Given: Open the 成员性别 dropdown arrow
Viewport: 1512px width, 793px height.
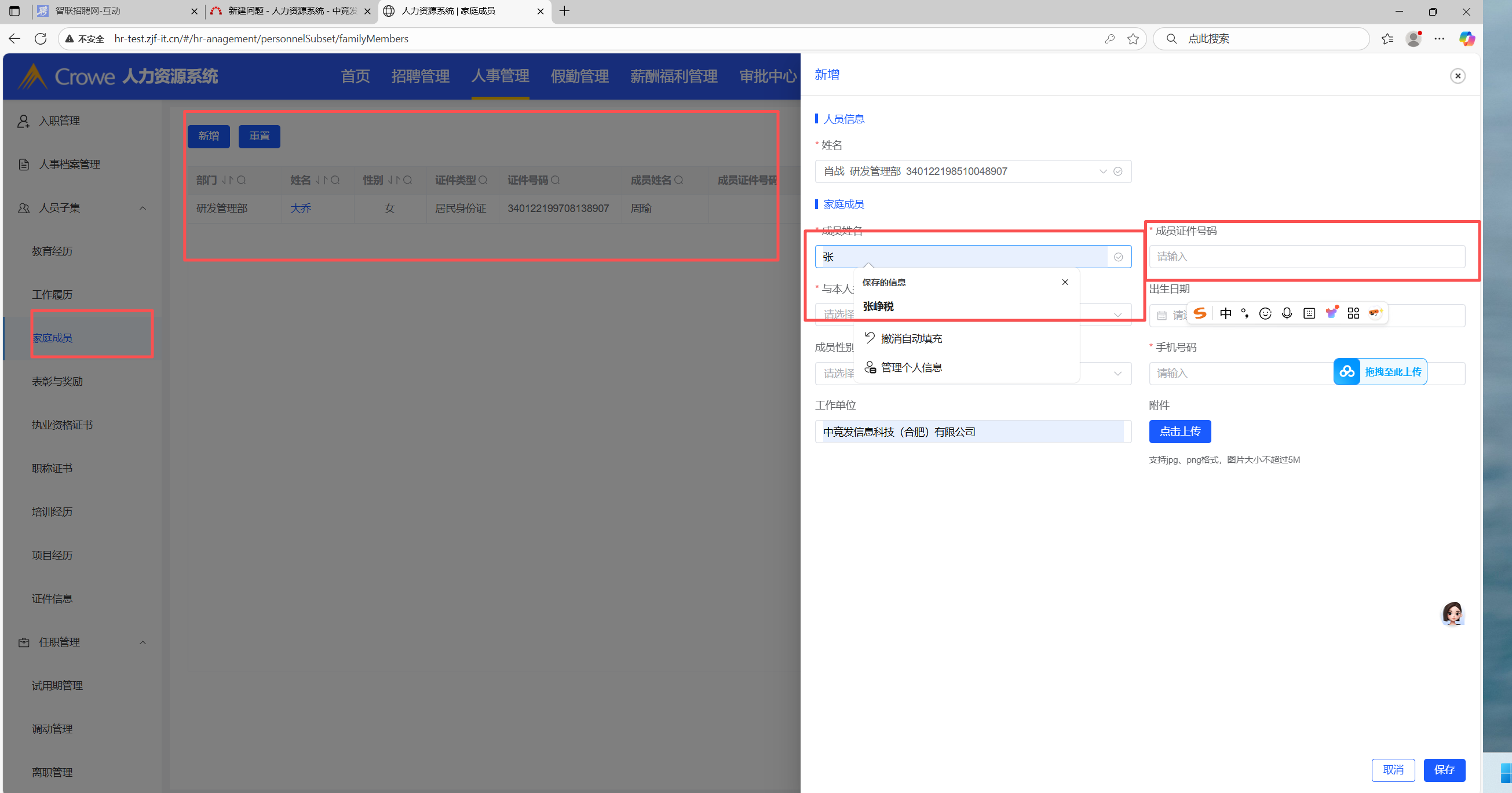Looking at the screenshot, I should (1117, 373).
